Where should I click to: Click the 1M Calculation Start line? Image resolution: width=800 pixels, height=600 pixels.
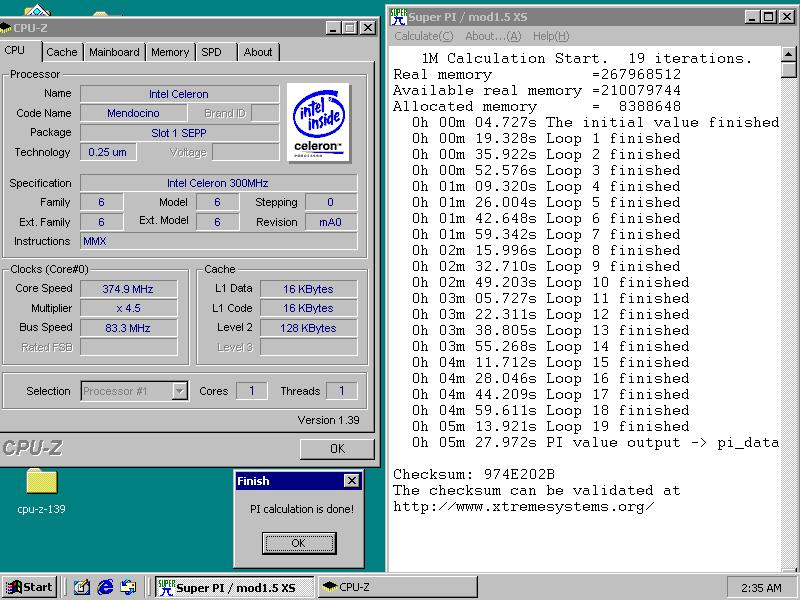coord(587,58)
